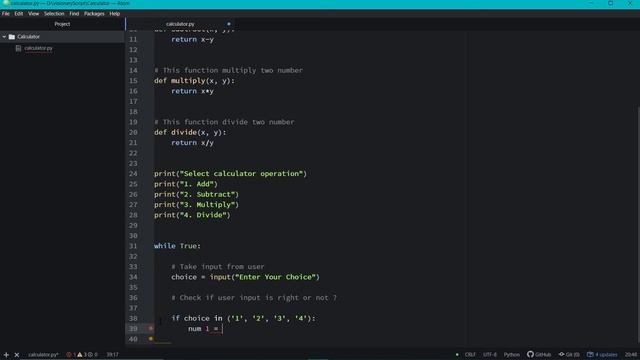Click the '# Take input from user' comment
640x360 pixels.
pyautogui.click(x=218, y=267)
